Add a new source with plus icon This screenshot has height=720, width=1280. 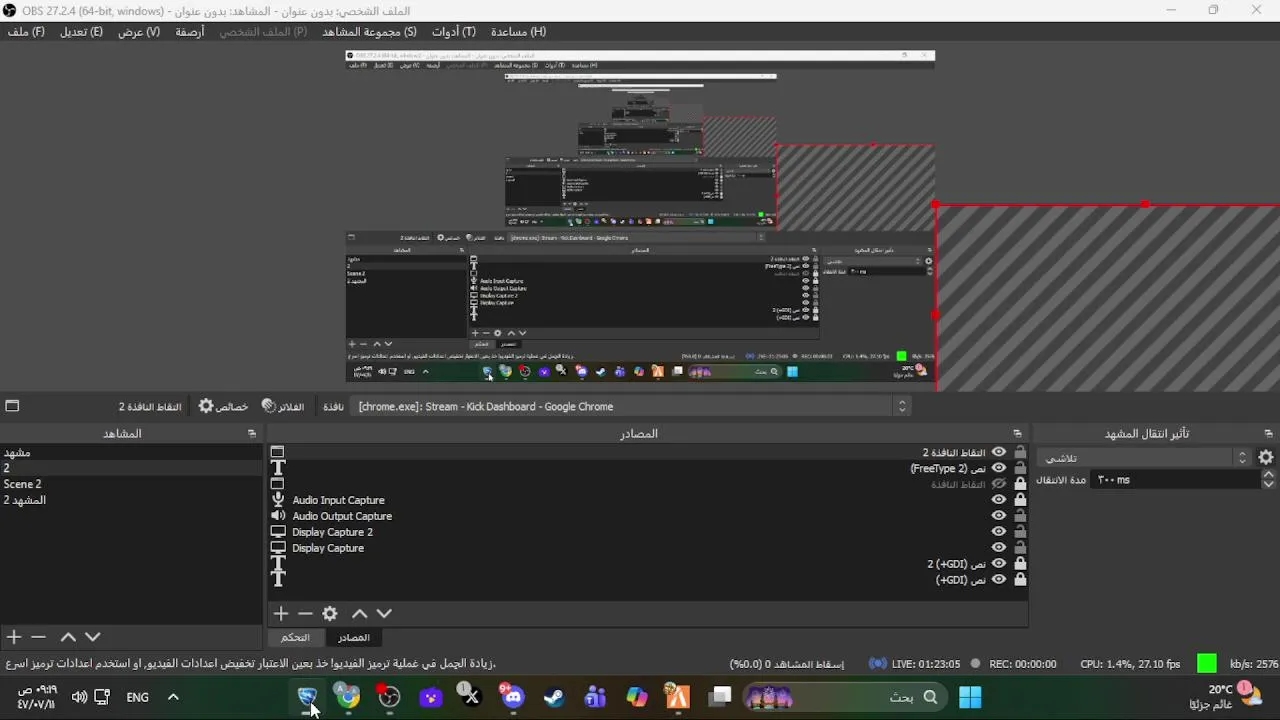coord(281,613)
